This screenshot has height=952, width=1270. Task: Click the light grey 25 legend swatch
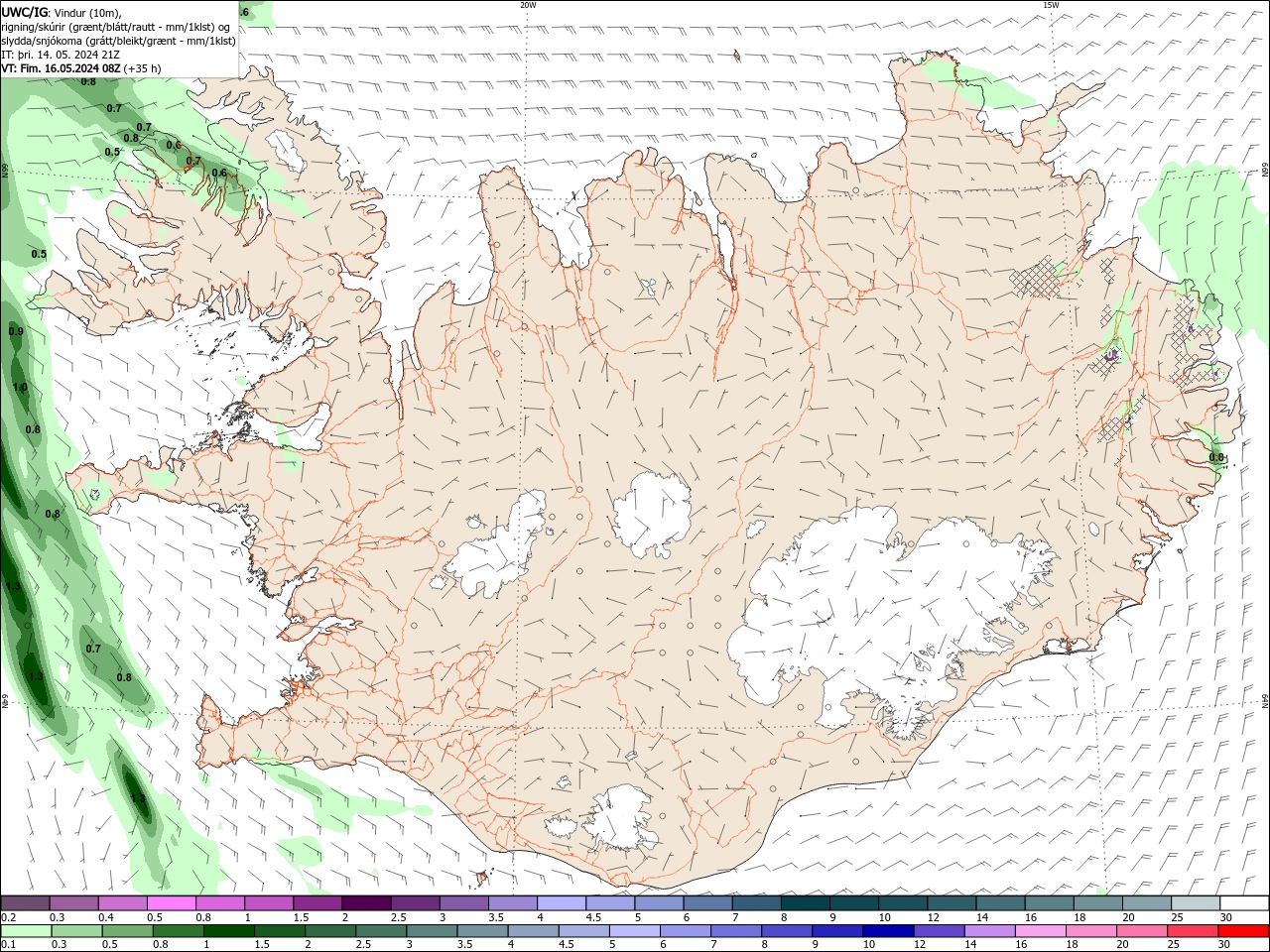coord(1196,903)
